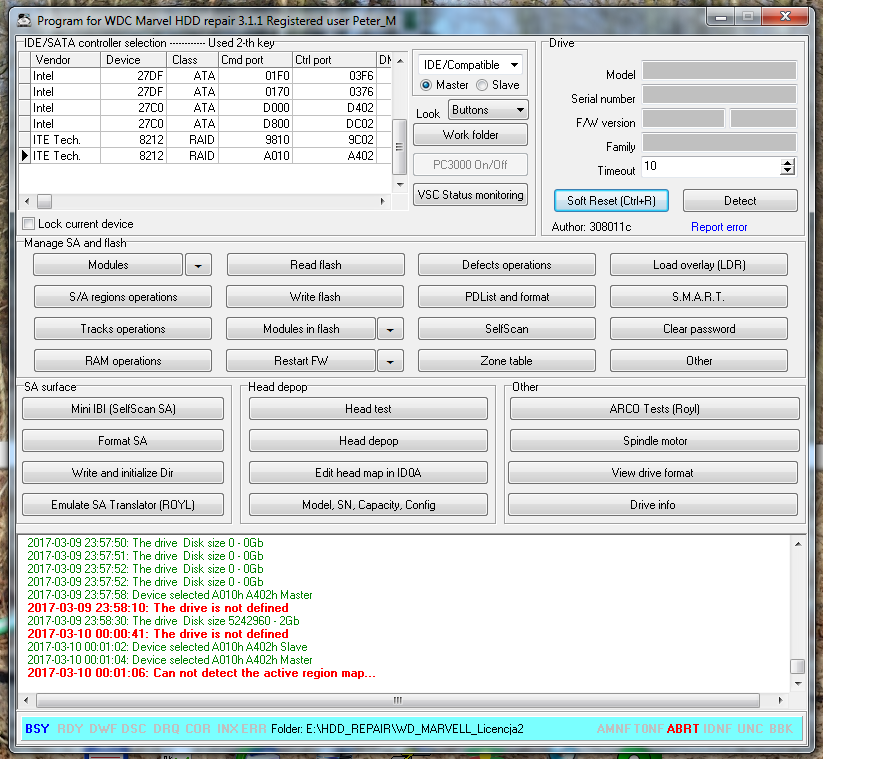Click the Restart FW button
The width and height of the screenshot is (870, 759).
click(x=301, y=361)
